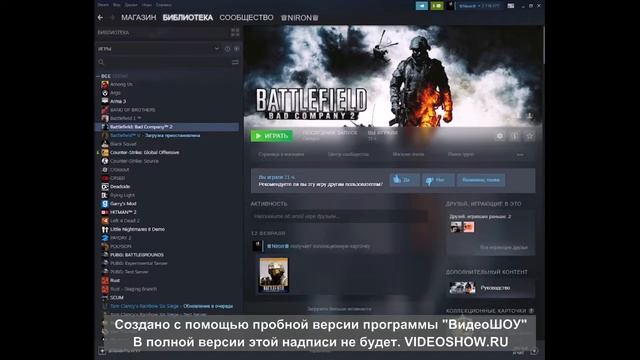Click the blue announcements icon in title bar

(422, 6)
